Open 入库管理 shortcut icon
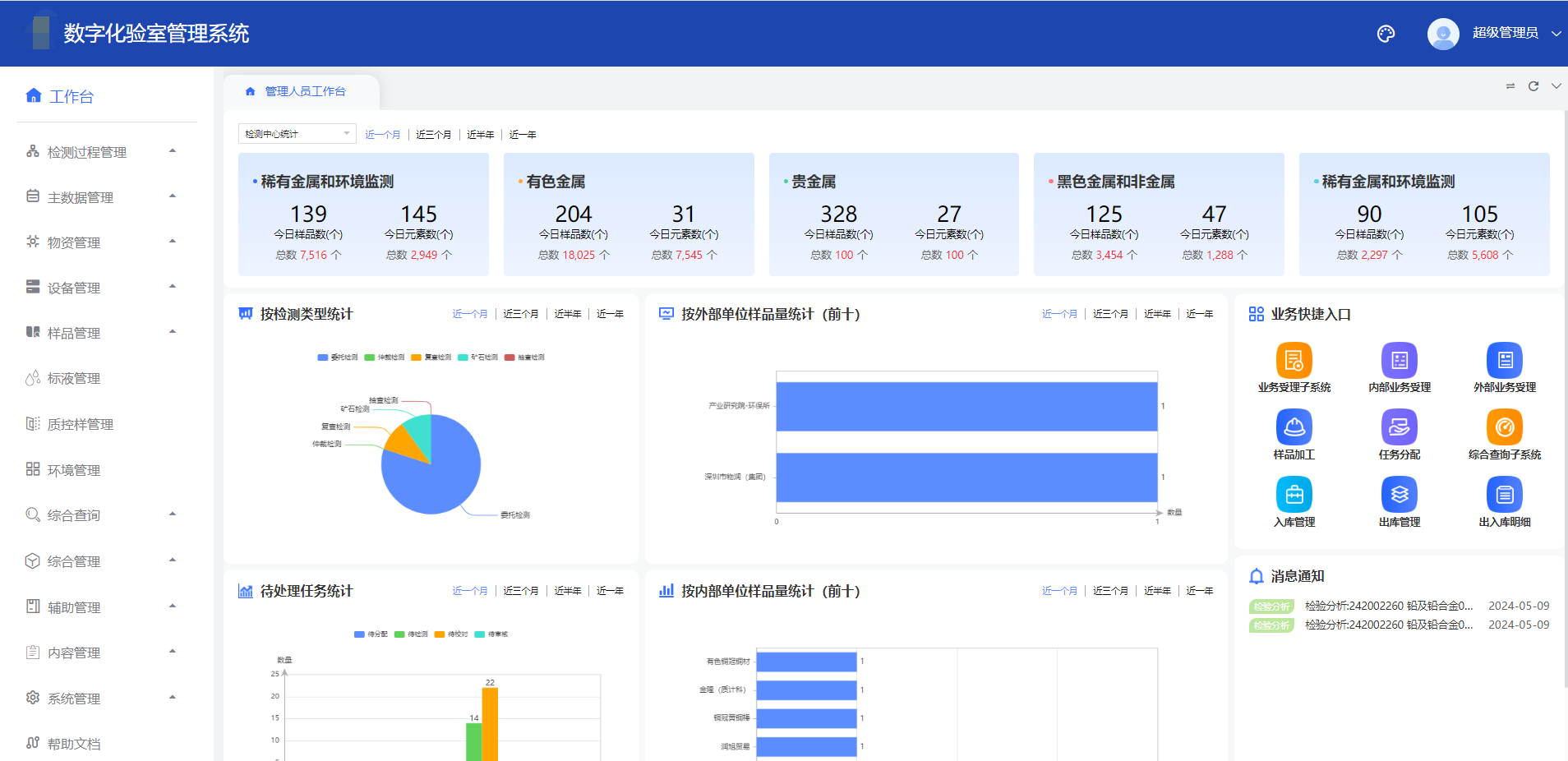 [x=1294, y=495]
